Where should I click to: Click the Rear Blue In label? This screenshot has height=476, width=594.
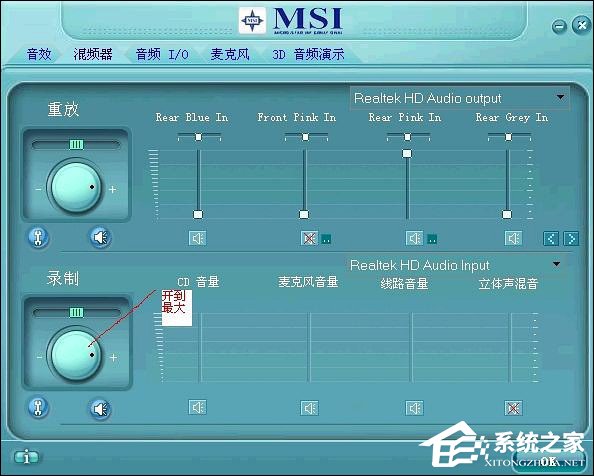192,117
